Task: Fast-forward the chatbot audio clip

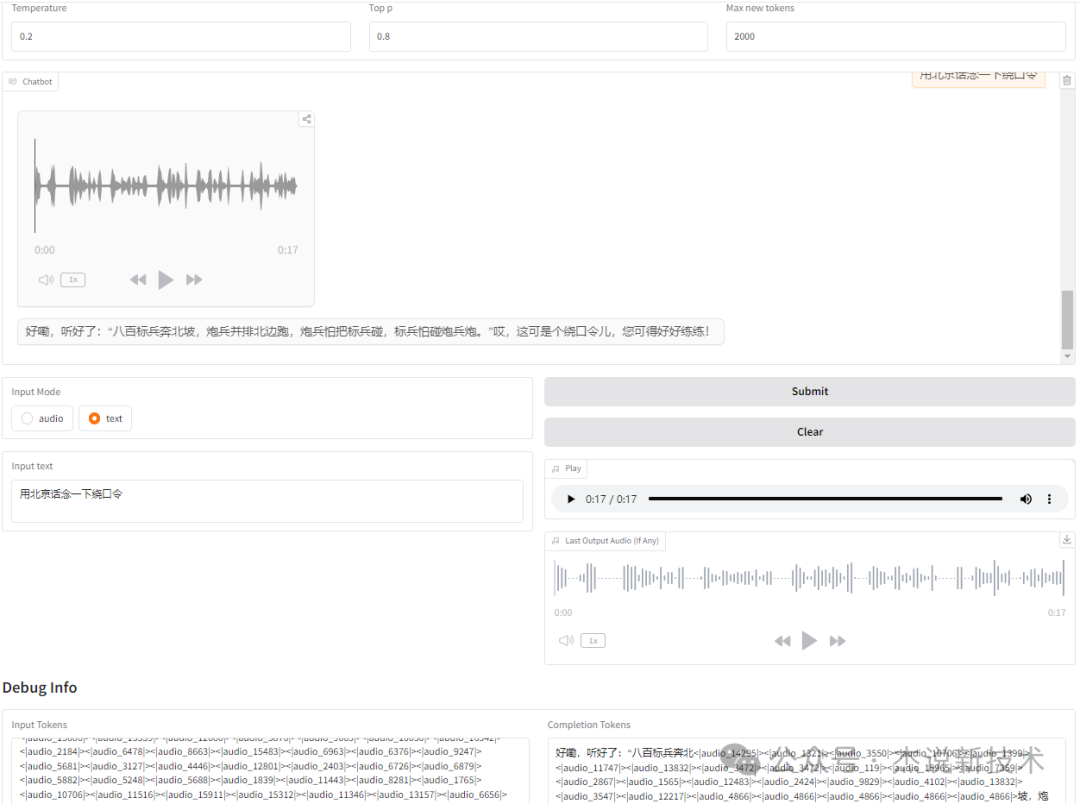Action: (x=194, y=280)
